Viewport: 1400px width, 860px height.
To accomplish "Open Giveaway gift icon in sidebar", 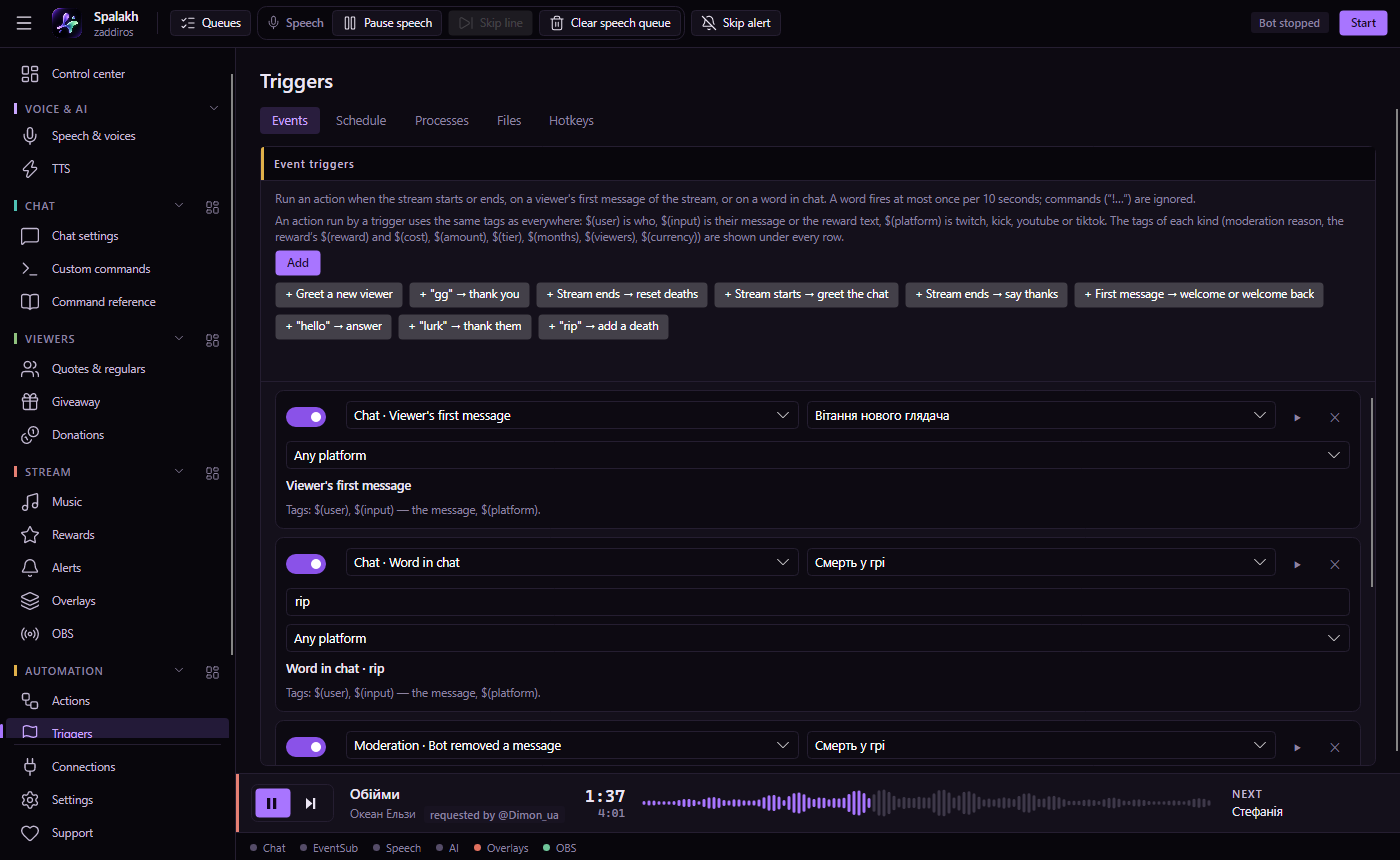I will [x=31, y=402].
